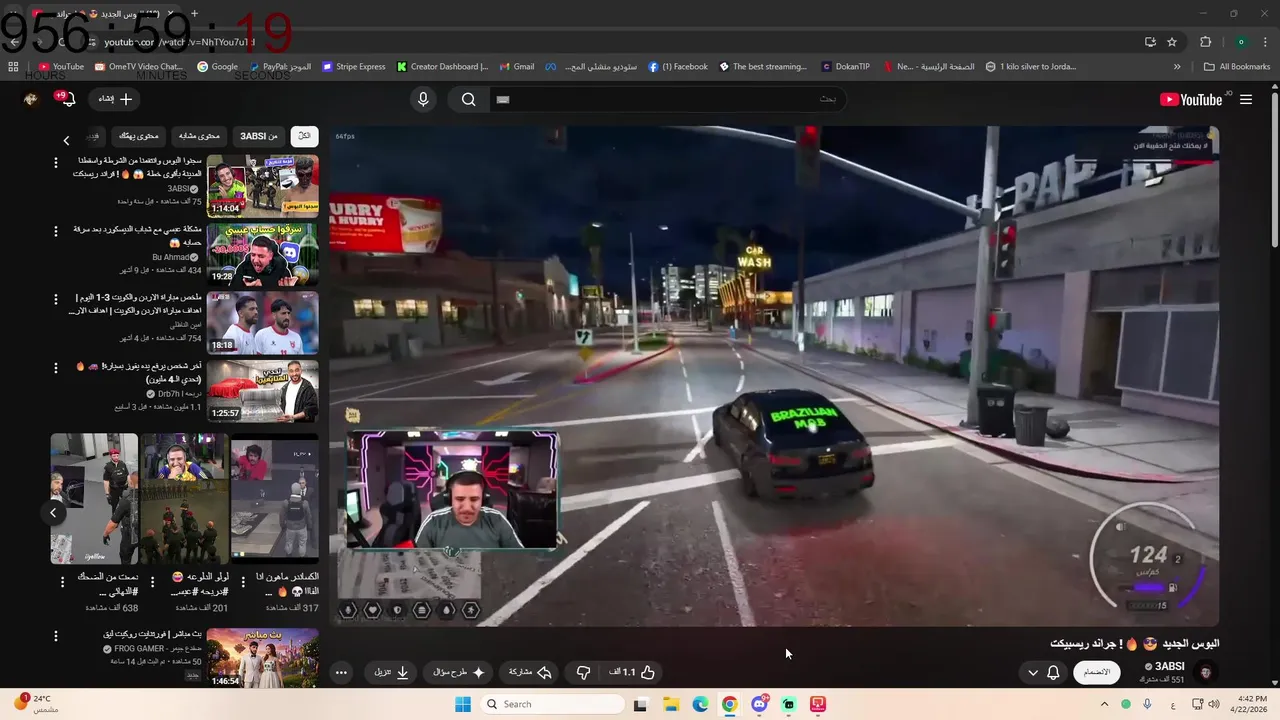Screen dimensions: 1280x720
Task: Click the Windows Start button
Action: click(x=463, y=704)
